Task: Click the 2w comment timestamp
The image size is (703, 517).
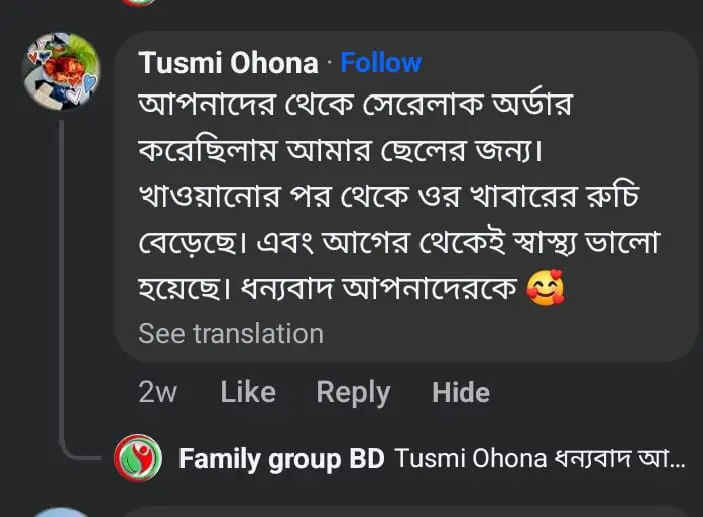Action: [157, 392]
